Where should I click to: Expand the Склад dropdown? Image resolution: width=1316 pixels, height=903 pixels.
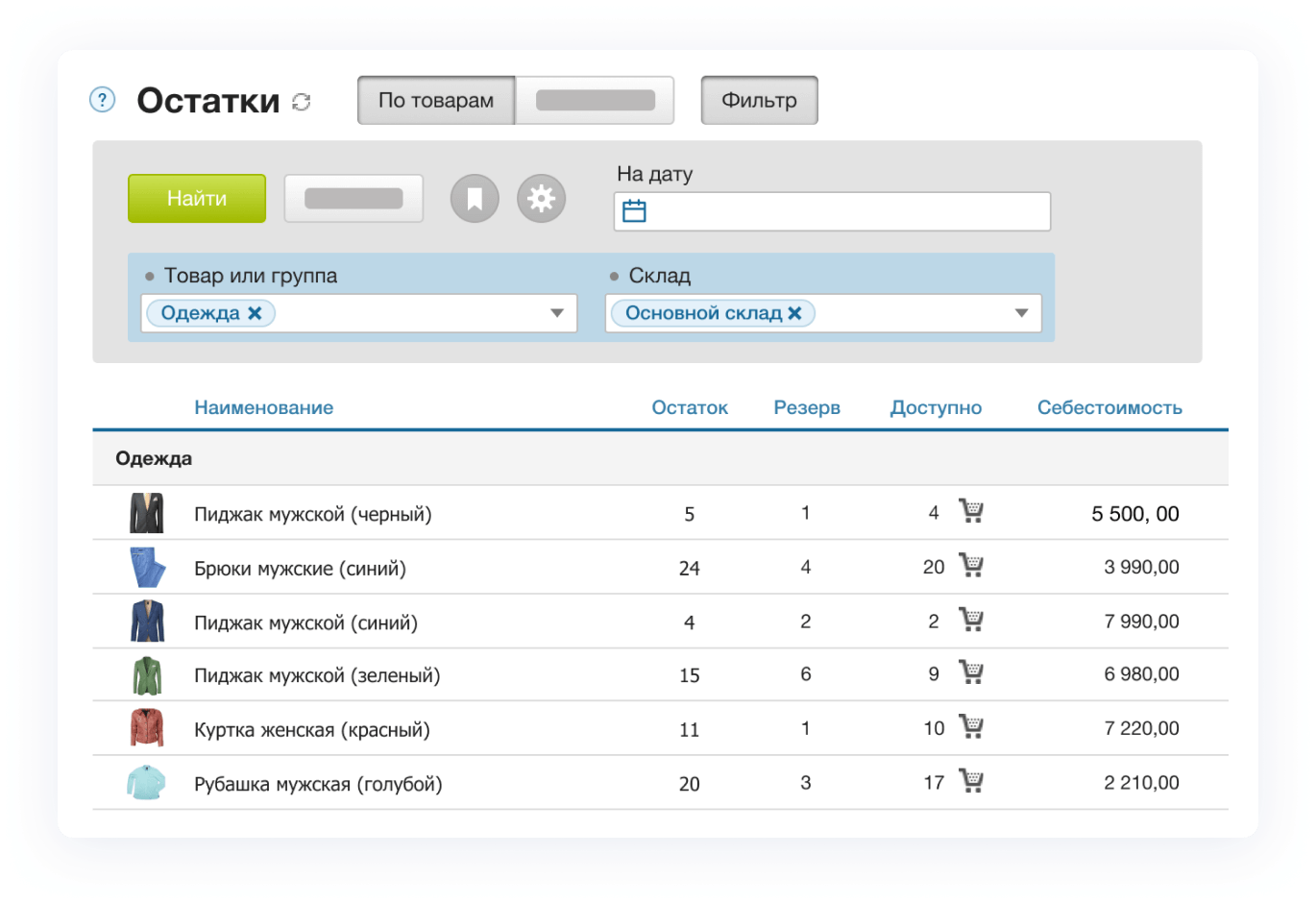1021,313
